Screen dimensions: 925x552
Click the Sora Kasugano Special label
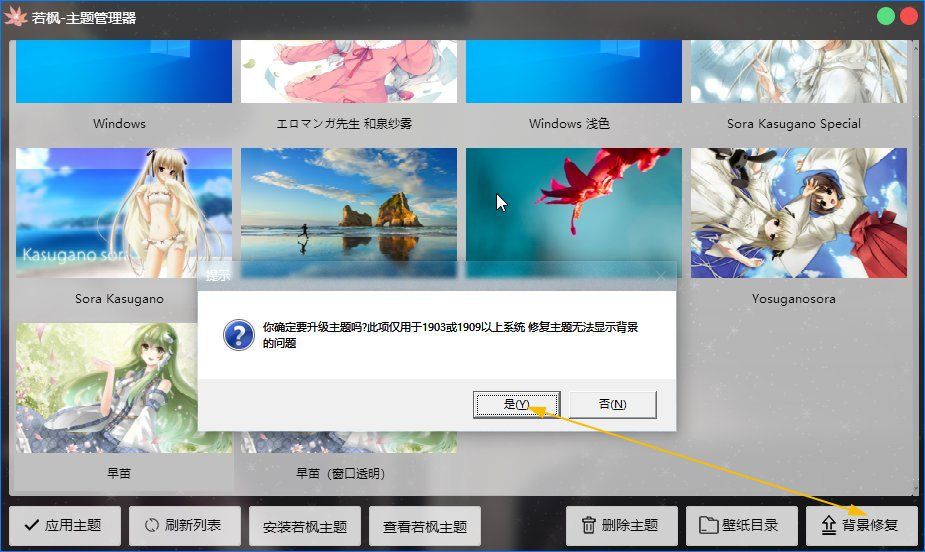[793, 124]
